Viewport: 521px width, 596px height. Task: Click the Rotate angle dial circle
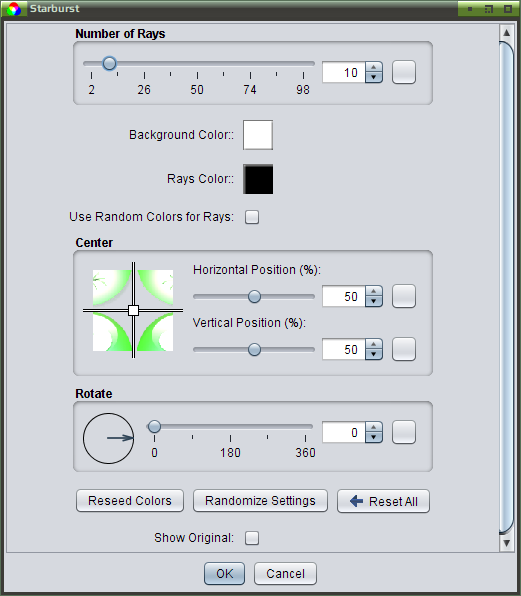point(108,438)
